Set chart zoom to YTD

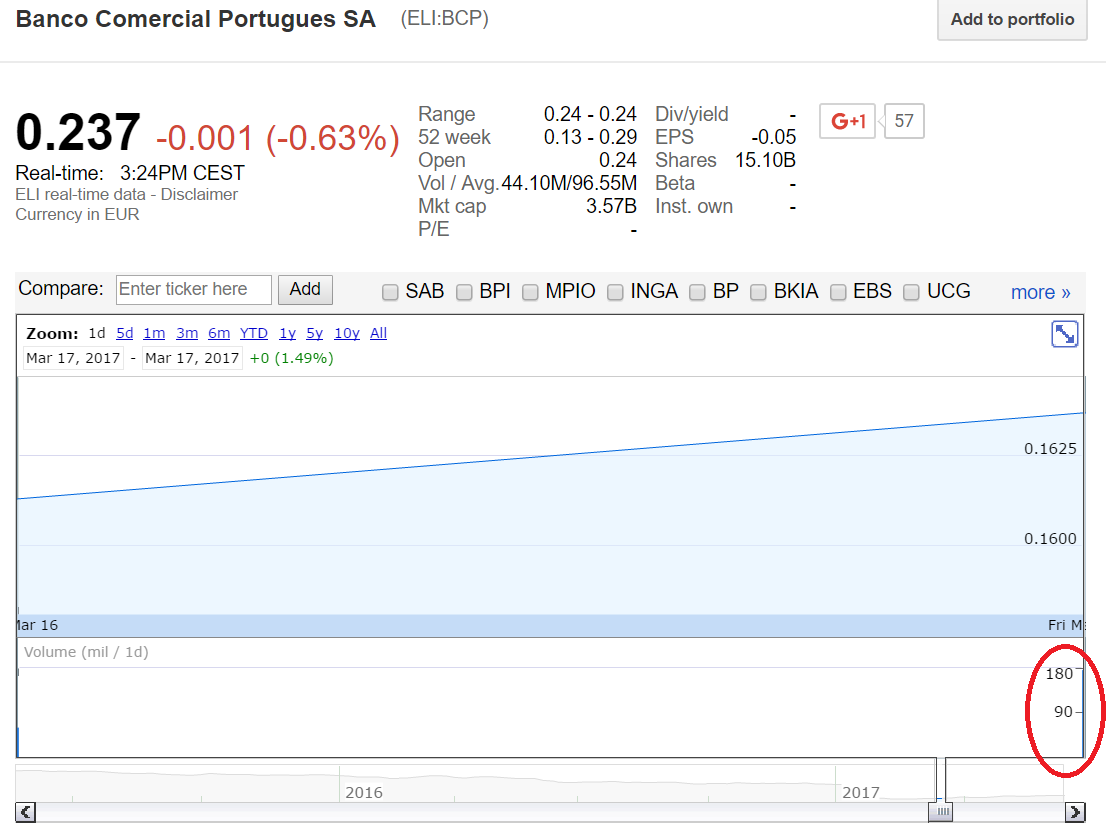click(x=254, y=333)
